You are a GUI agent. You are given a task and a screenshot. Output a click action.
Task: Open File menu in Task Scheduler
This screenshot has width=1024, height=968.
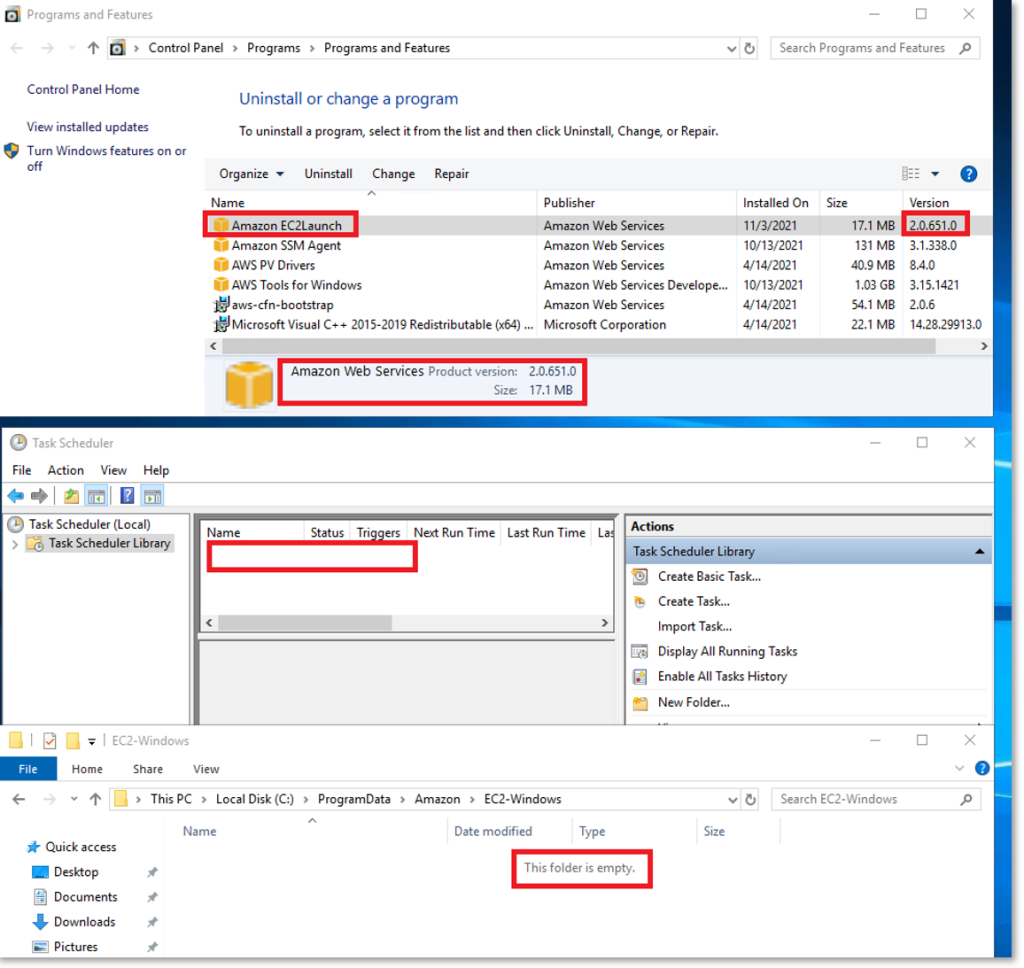click(x=22, y=470)
